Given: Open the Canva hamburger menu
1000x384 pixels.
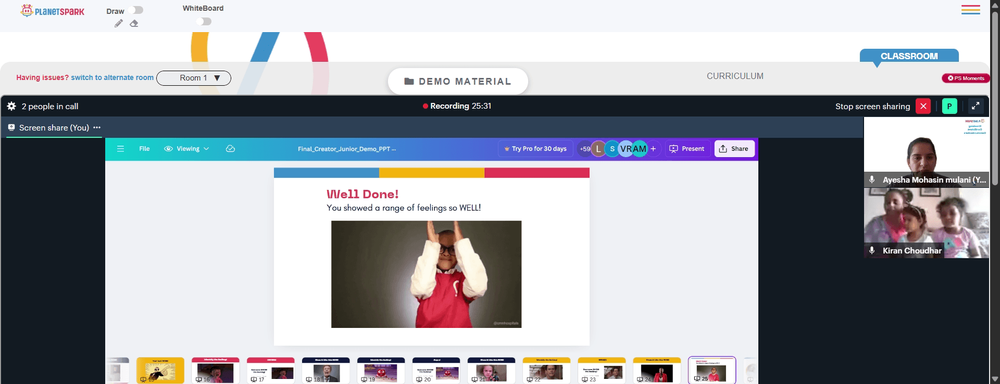Looking at the screenshot, I should coord(121,149).
